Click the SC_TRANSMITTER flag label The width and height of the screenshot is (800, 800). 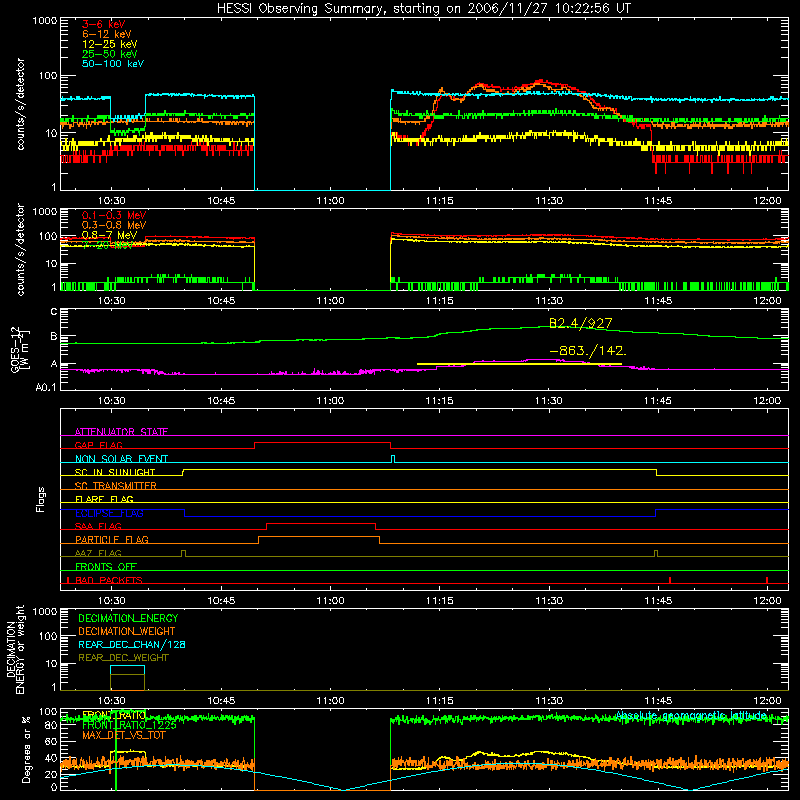(x=116, y=486)
